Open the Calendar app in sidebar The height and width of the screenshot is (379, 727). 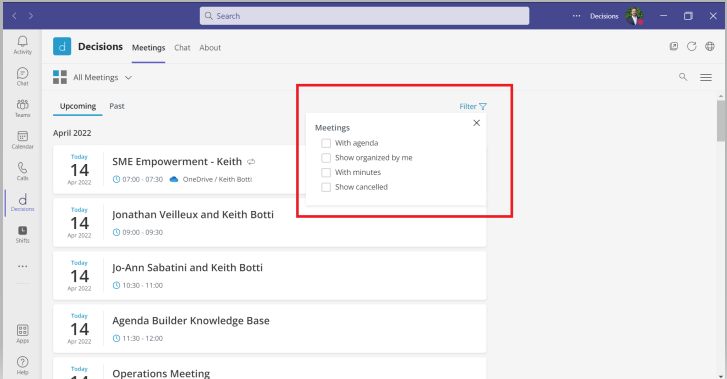coord(22,140)
